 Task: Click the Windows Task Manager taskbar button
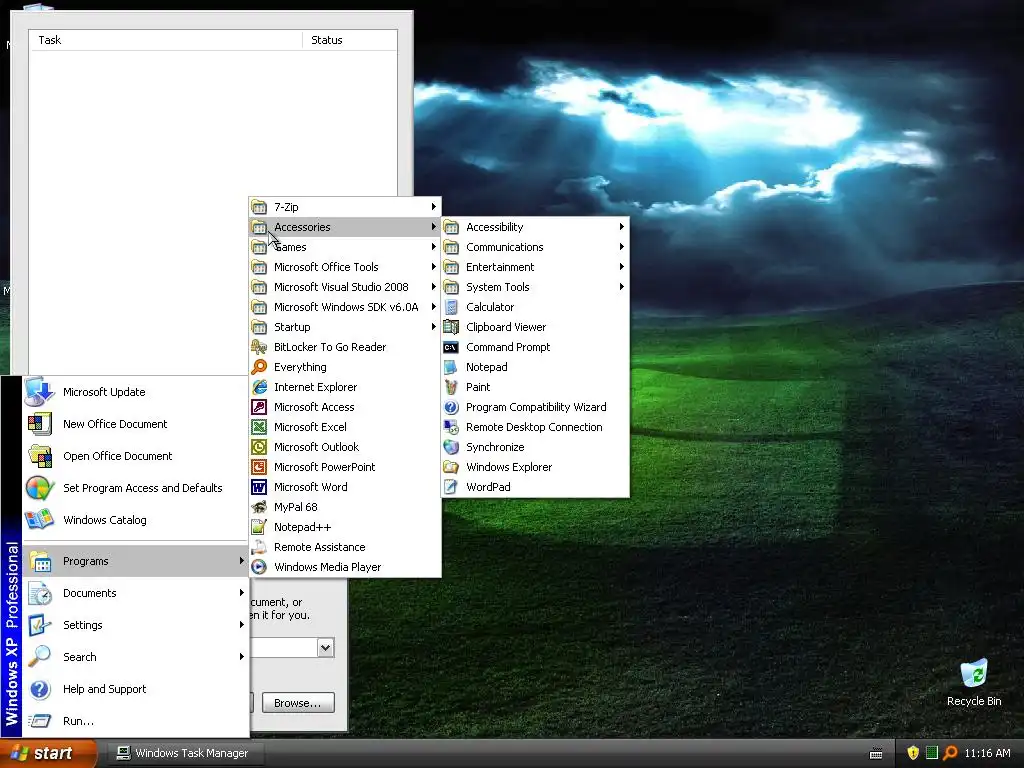183,754
